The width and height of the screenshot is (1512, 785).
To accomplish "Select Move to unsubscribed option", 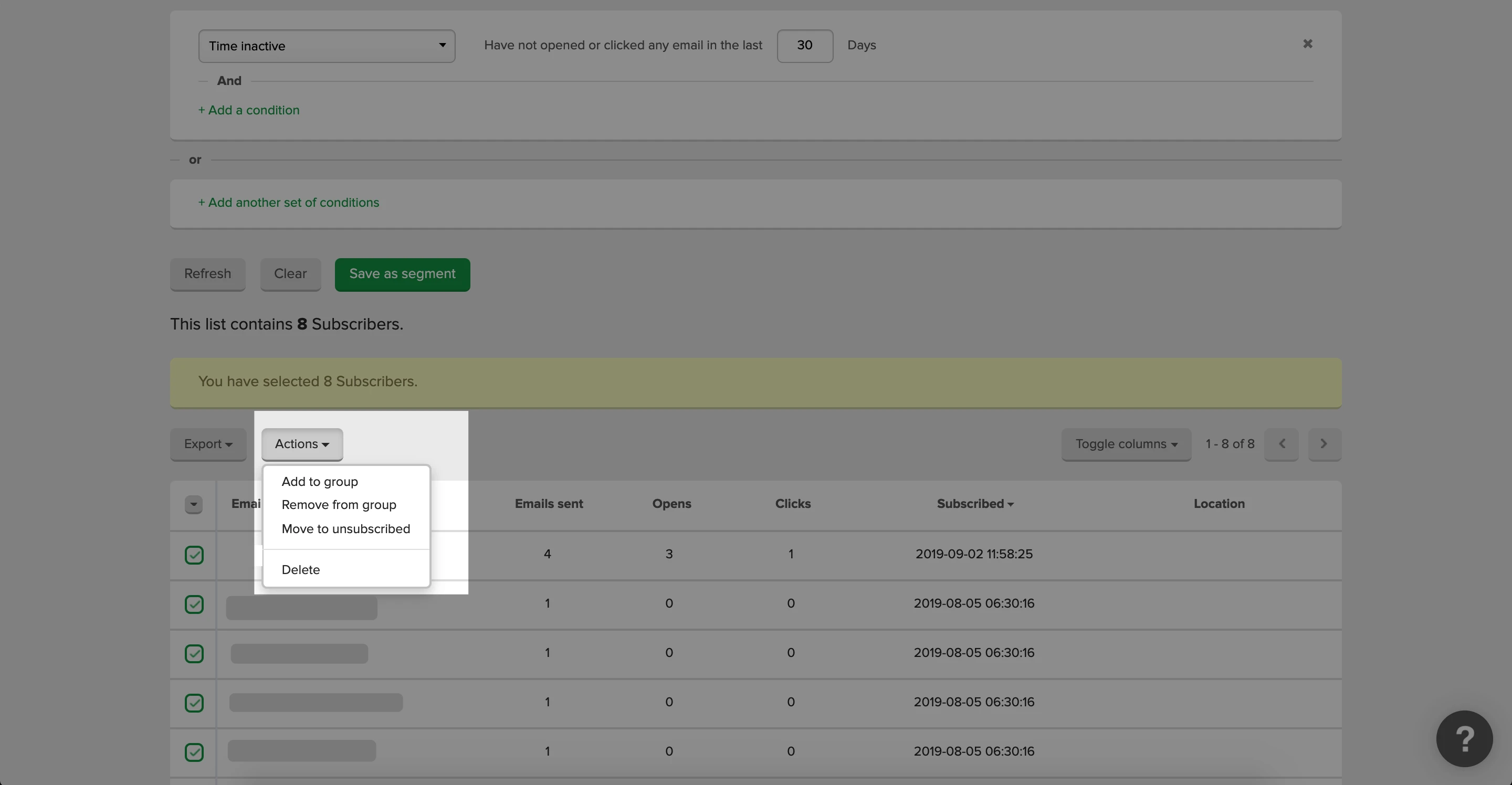I will click(346, 529).
